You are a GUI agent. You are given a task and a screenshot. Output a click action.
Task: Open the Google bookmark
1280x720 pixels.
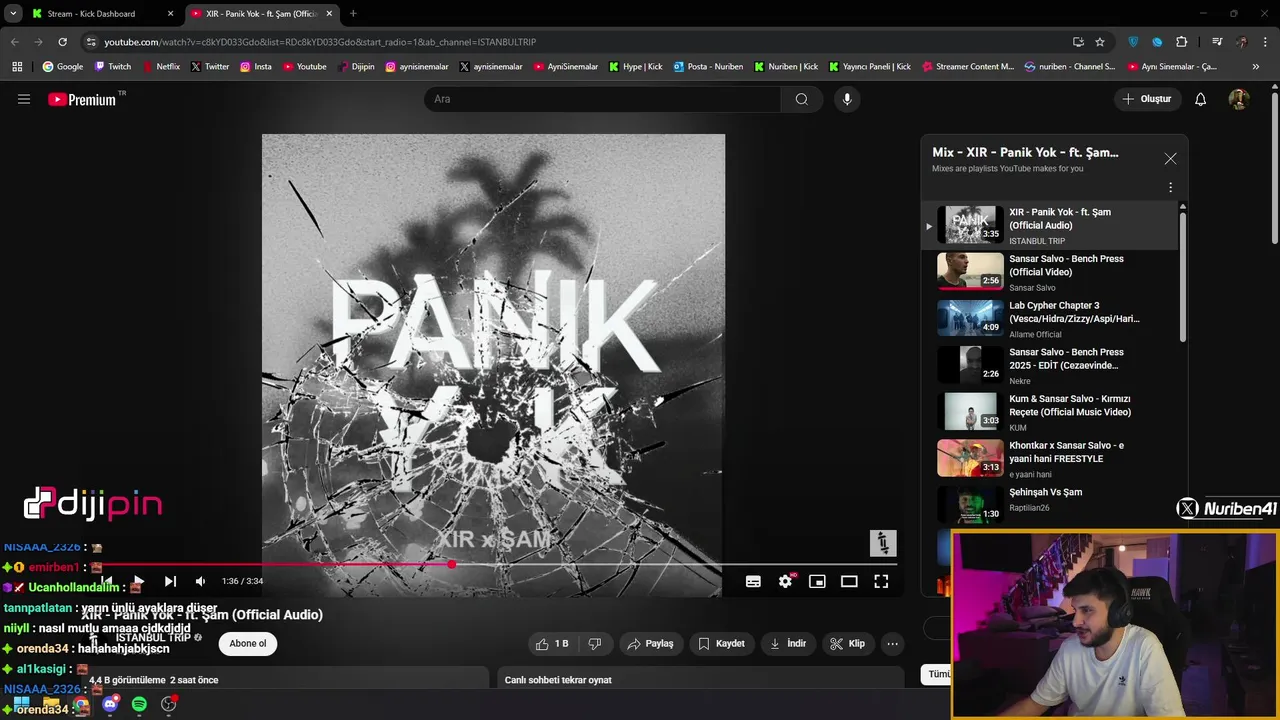[x=62, y=67]
